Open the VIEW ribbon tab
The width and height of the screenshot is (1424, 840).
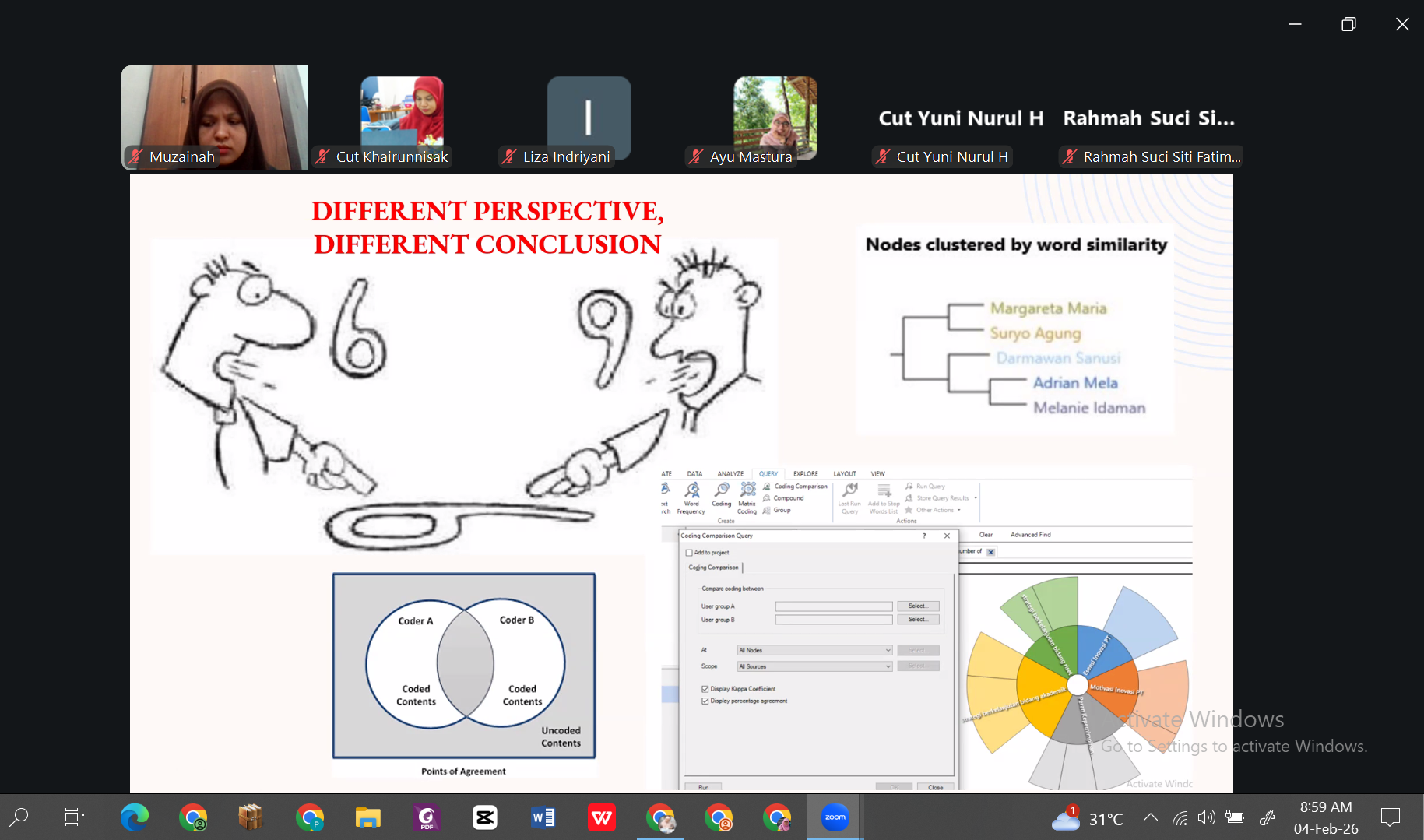877,473
